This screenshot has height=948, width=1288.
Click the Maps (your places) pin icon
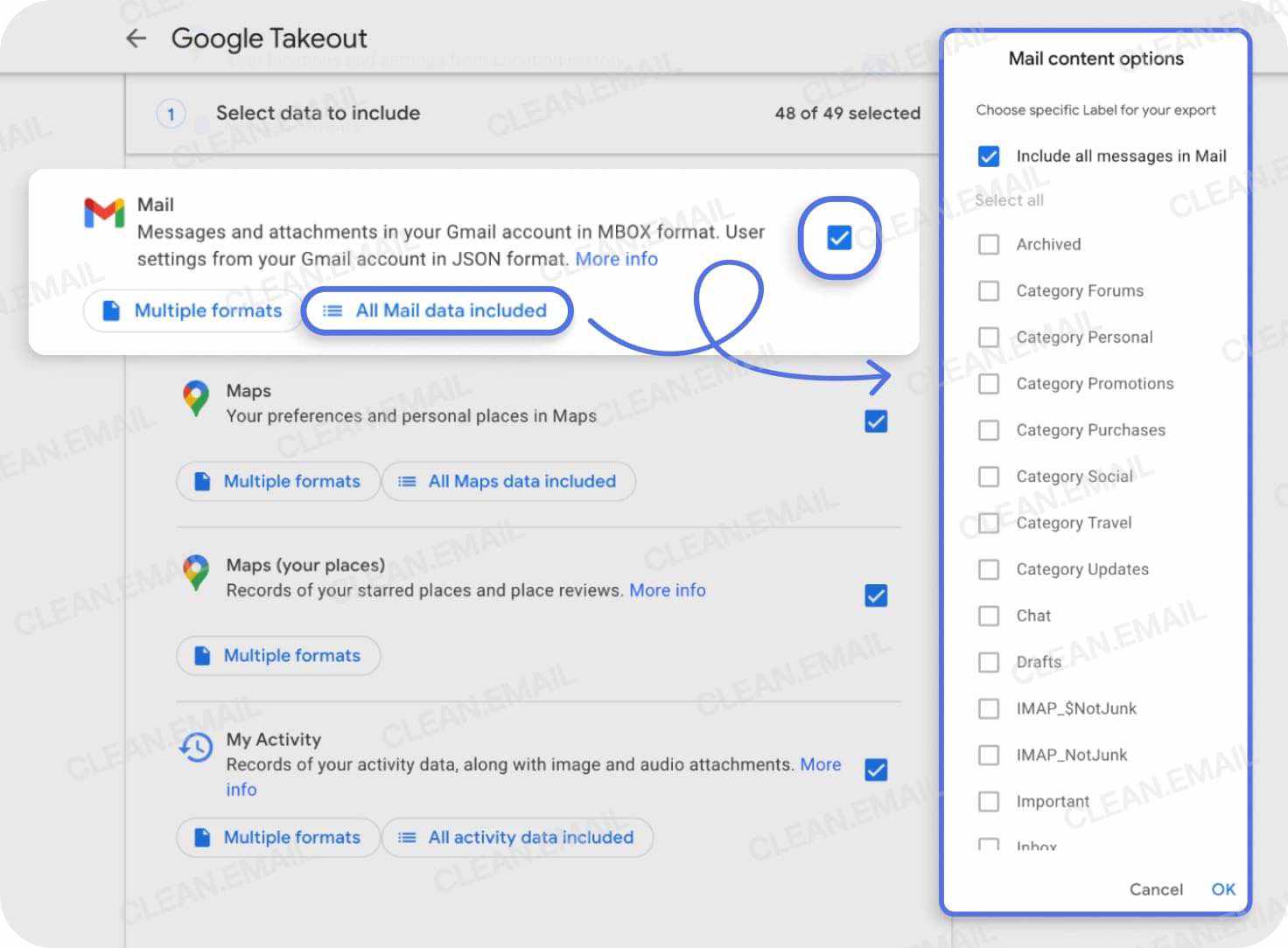tap(194, 574)
